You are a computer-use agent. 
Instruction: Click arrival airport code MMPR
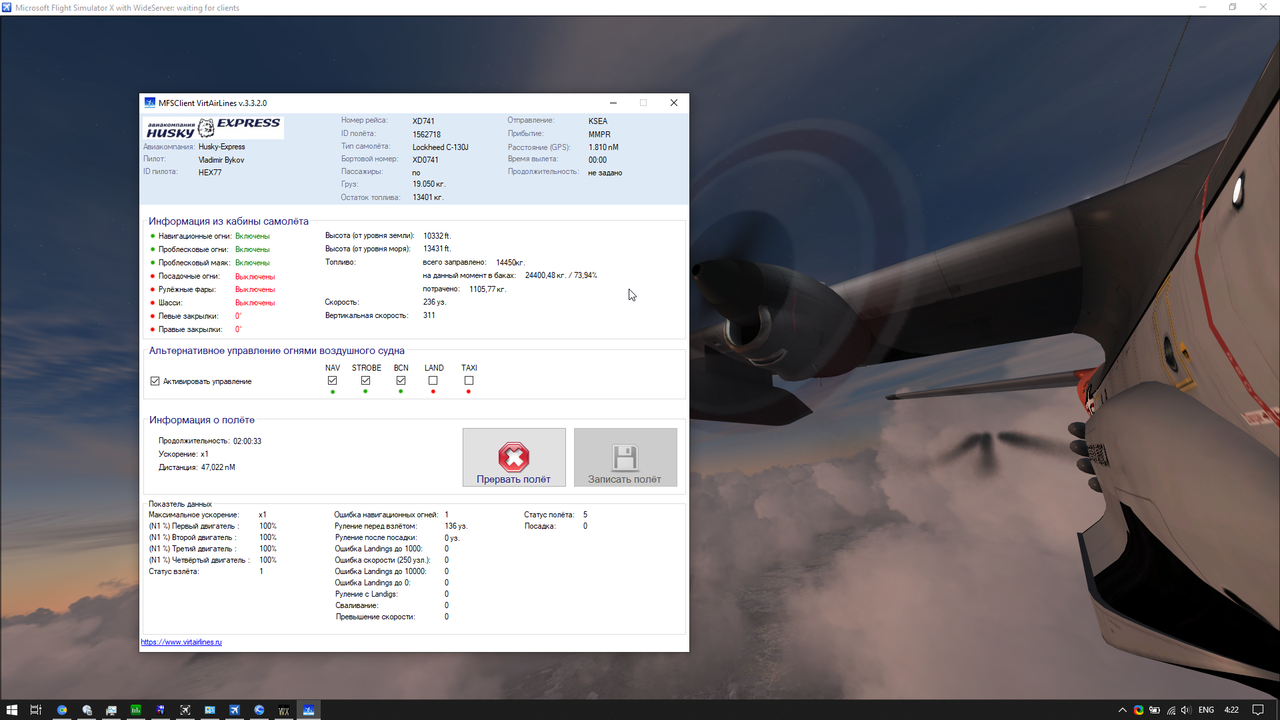[x=599, y=134]
